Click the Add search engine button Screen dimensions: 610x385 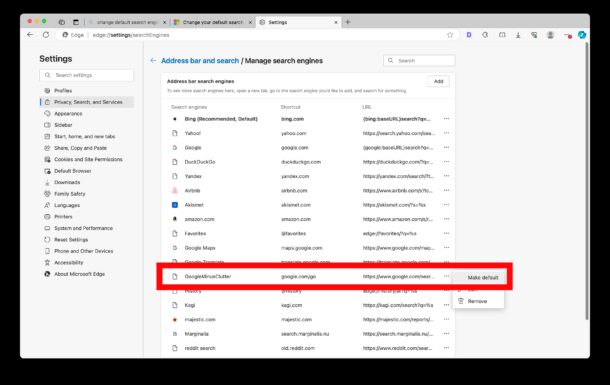pyautogui.click(x=438, y=81)
